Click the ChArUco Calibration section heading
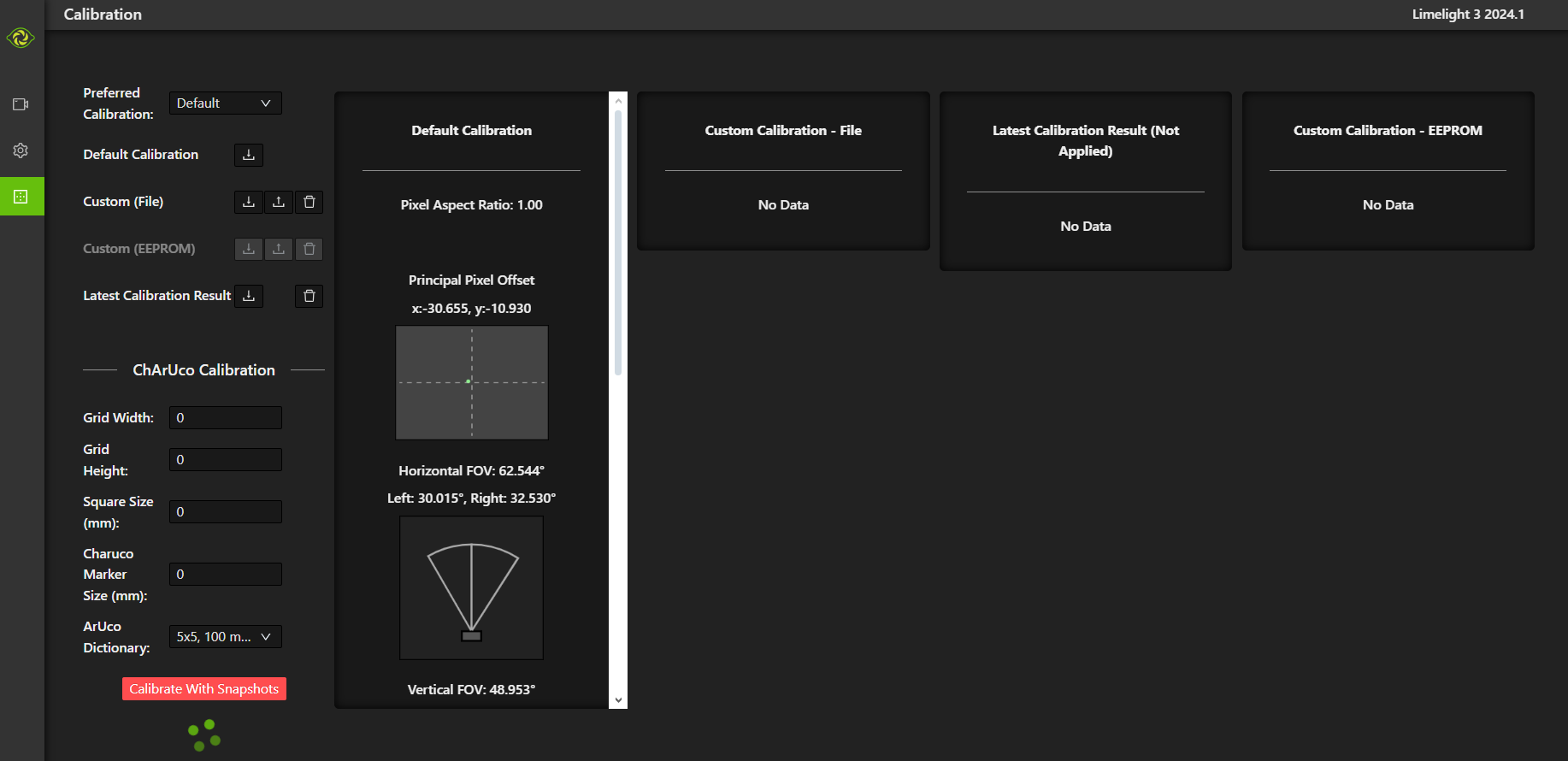The height and width of the screenshot is (761, 1568). pos(204,370)
